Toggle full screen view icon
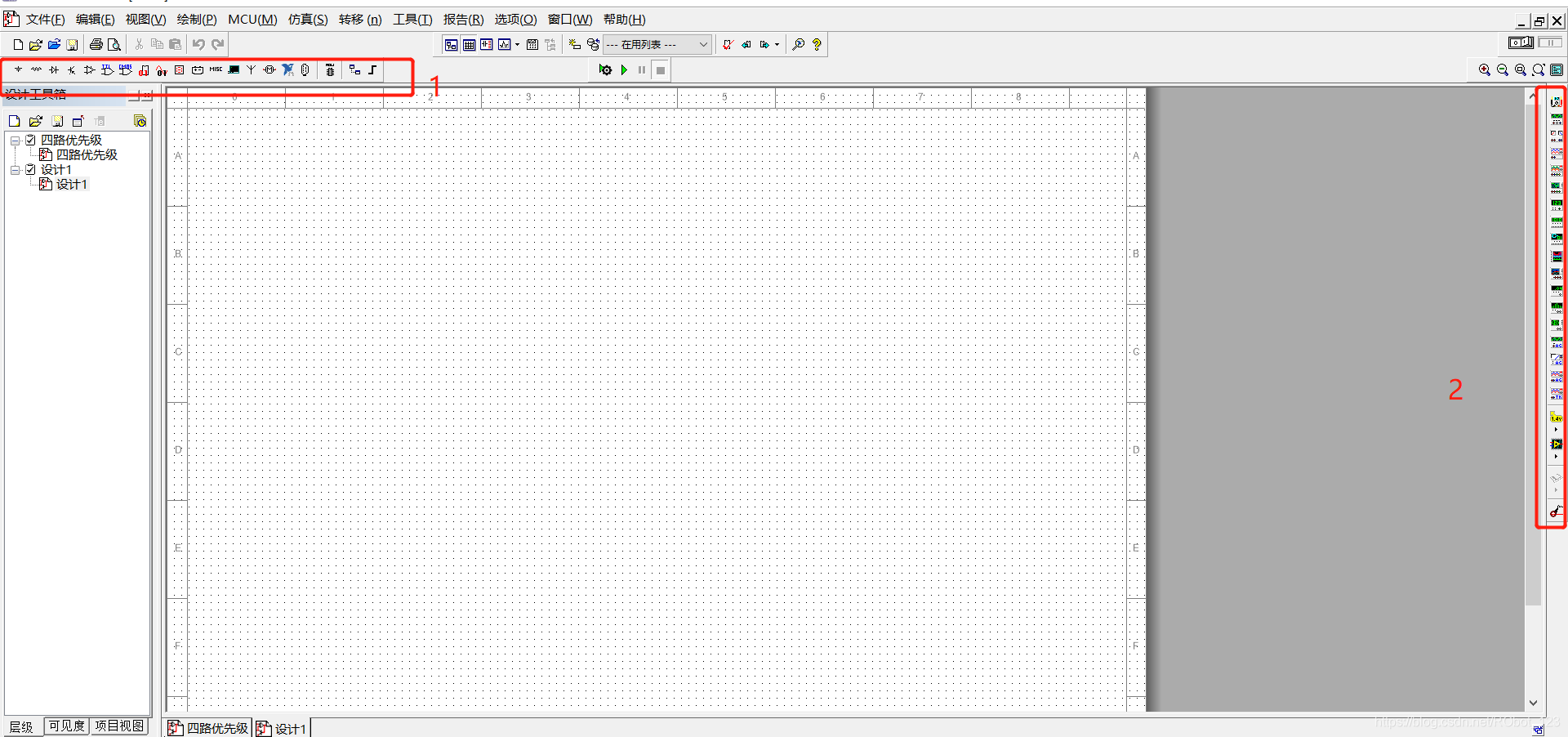The height and width of the screenshot is (737, 1568). point(1557,70)
